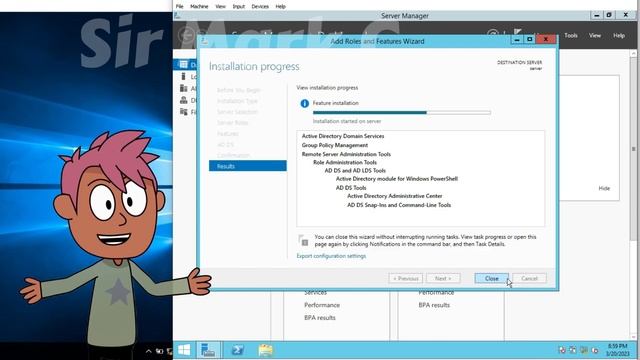Select the Results step in wizard sidebar
The height and width of the screenshot is (360, 640).
pyautogui.click(x=248, y=166)
